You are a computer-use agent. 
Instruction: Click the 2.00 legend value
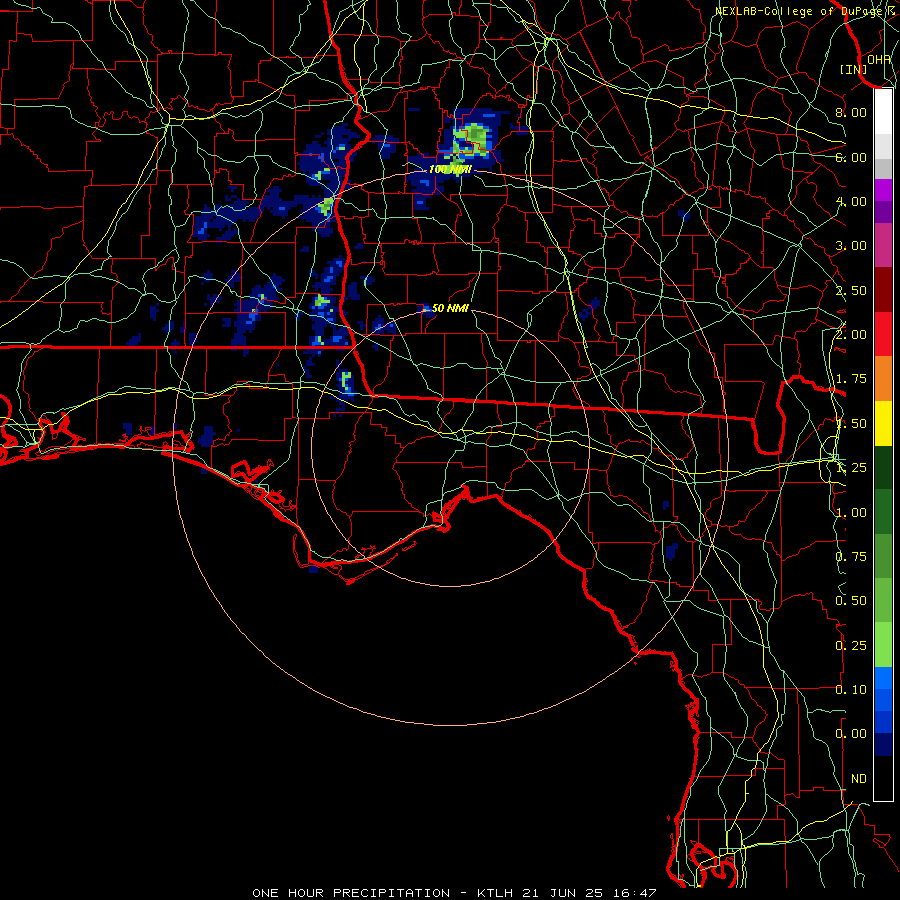coord(851,335)
